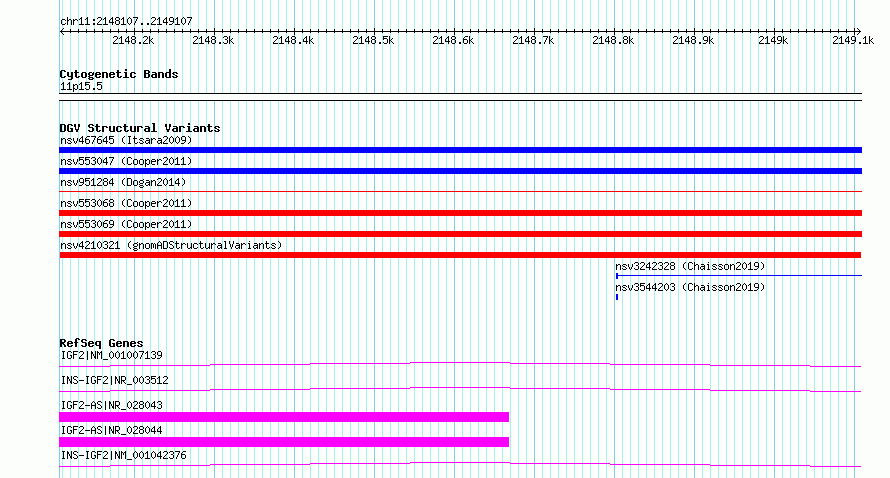Click the 2148.9k ruler tick label
The width and height of the screenshot is (890, 478).
[693, 40]
